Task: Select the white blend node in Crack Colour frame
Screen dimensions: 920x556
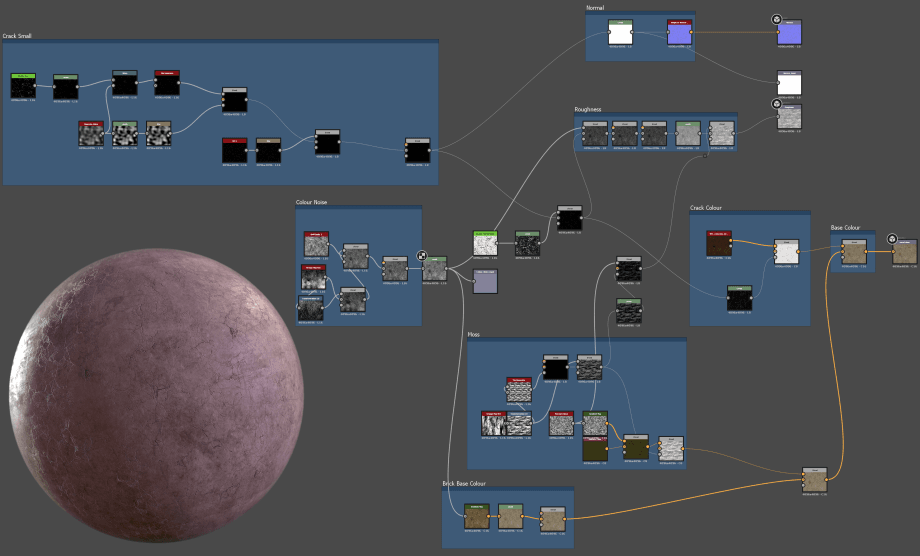Action: pyautogui.click(x=786, y=252)
